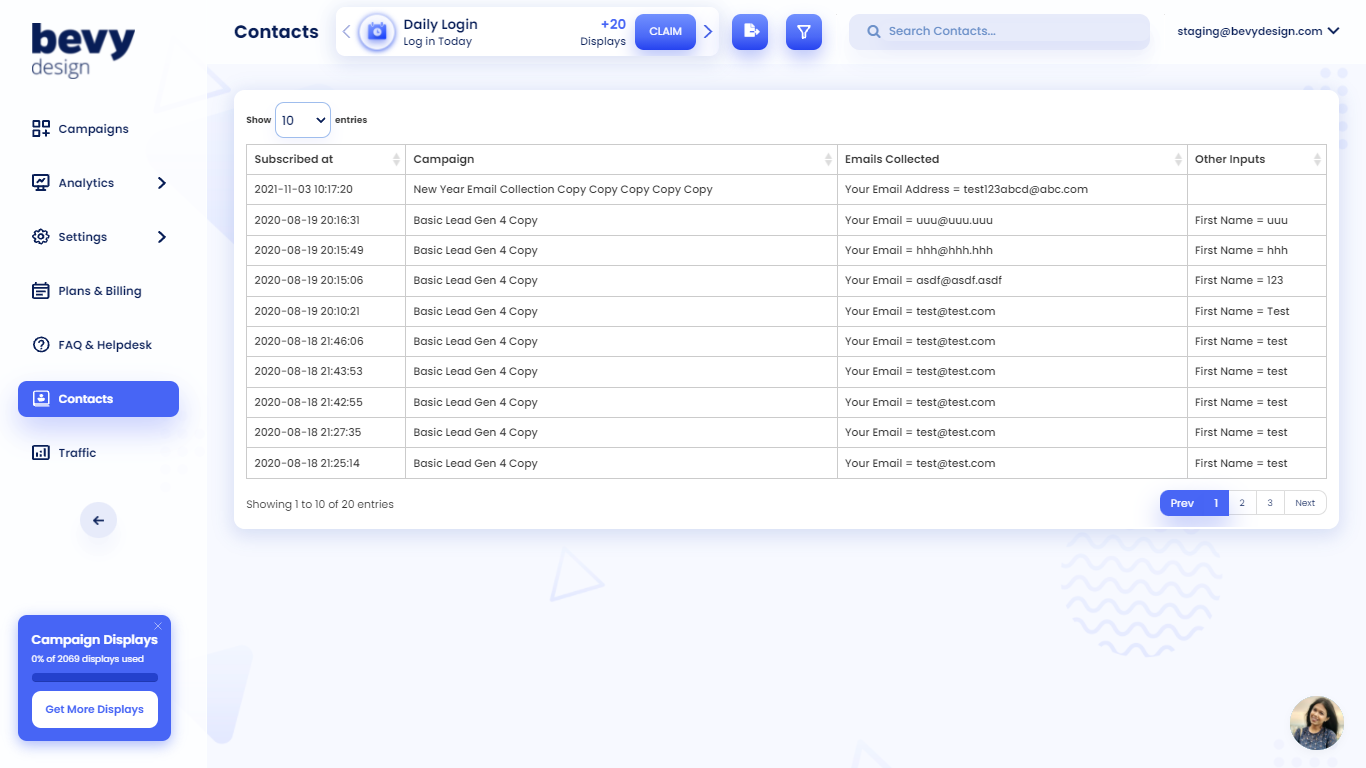Open the staging@bevydesign.com account dropdown
The image size is (1366, 768).
tap(1258, 31)
